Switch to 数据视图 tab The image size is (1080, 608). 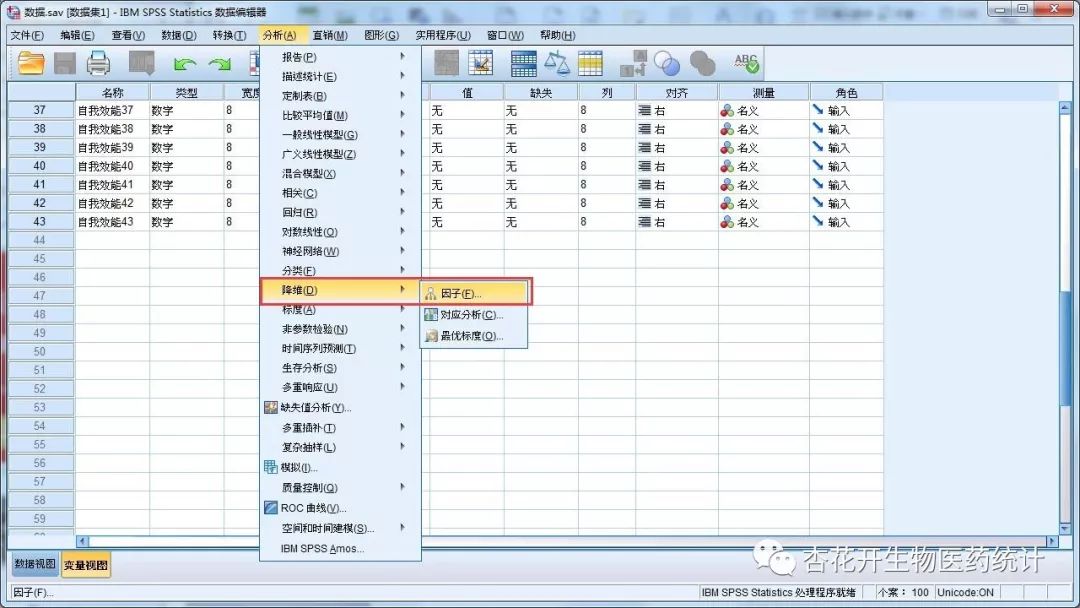coord(32,564)
